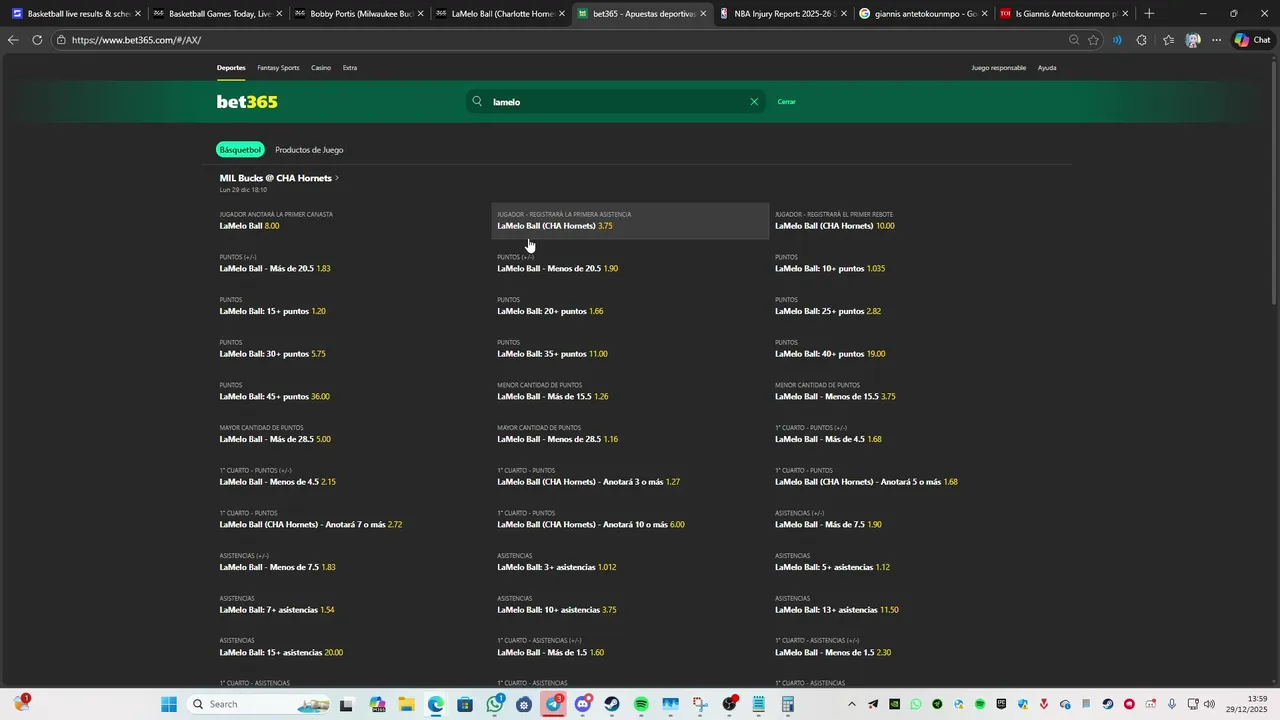The image size is (1280, 720).
Task: Switch to the LaMelo Ball (Charlotte Hornets) tab
Action: pyautogui.click(x=501, y=14)
